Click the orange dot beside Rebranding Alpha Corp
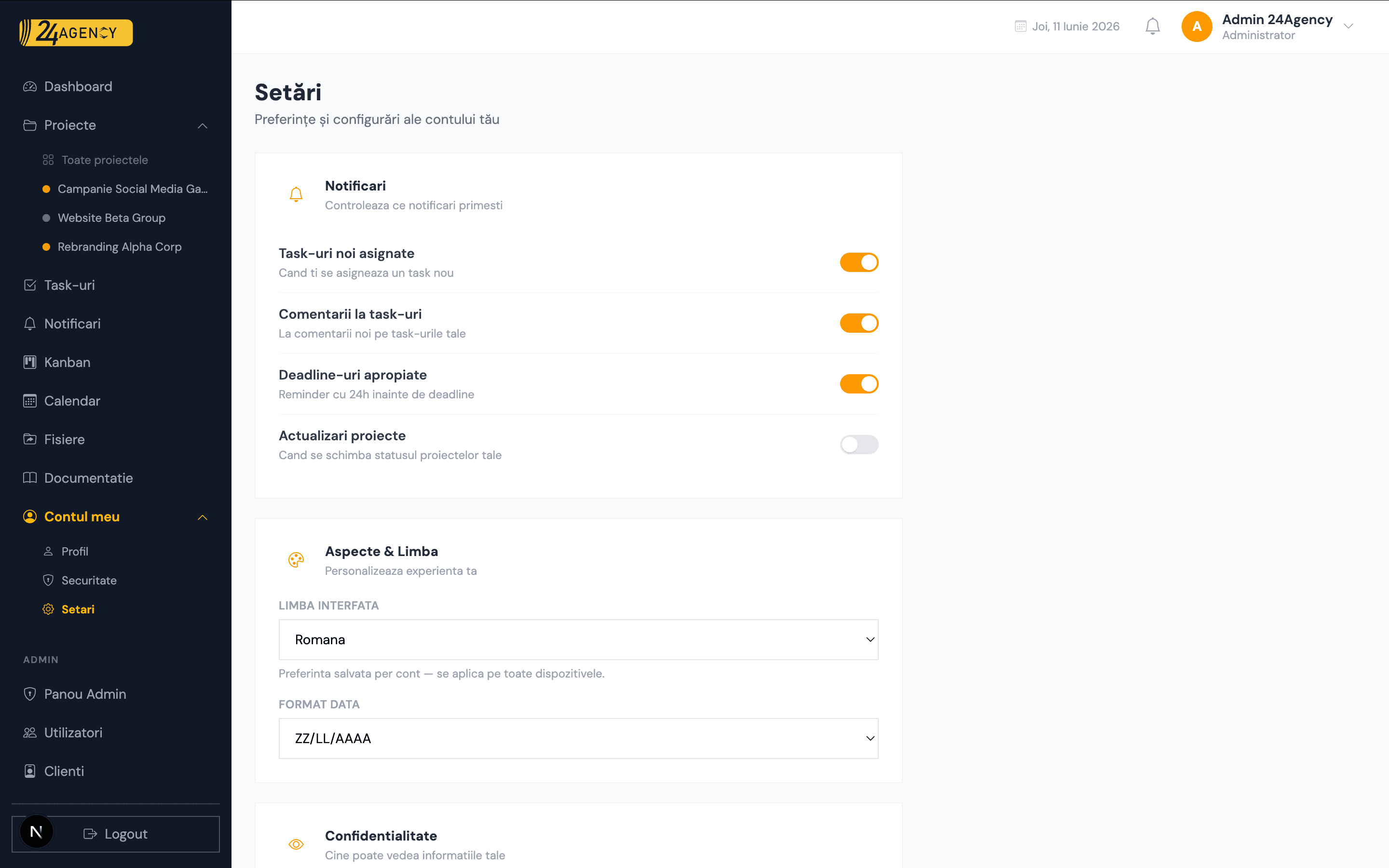The width and height of the screenshot is (1389, 868). pyautogui.click(x=46, y=247)
